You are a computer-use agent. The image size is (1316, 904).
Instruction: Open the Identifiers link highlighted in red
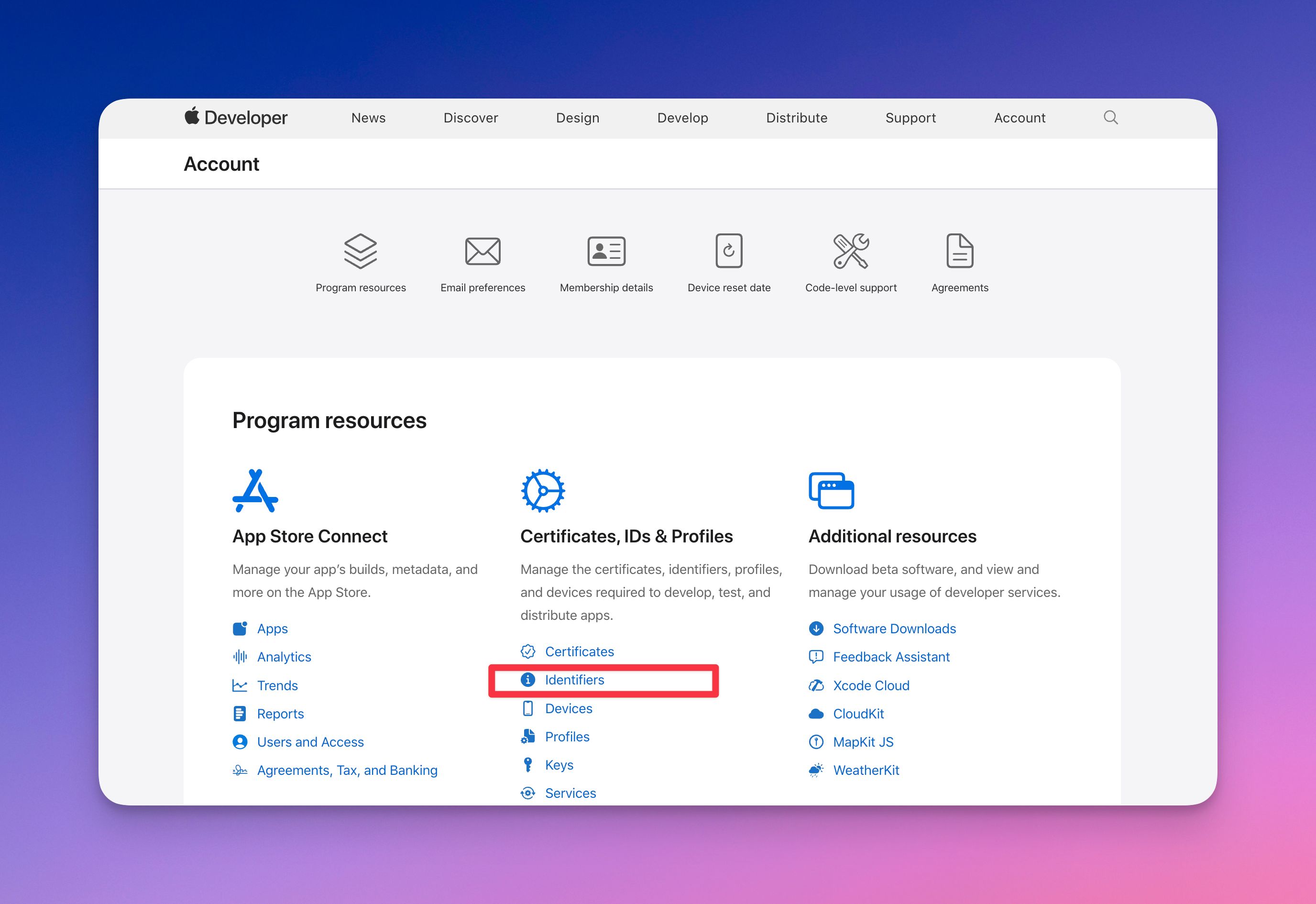click(x=574, y=680)
